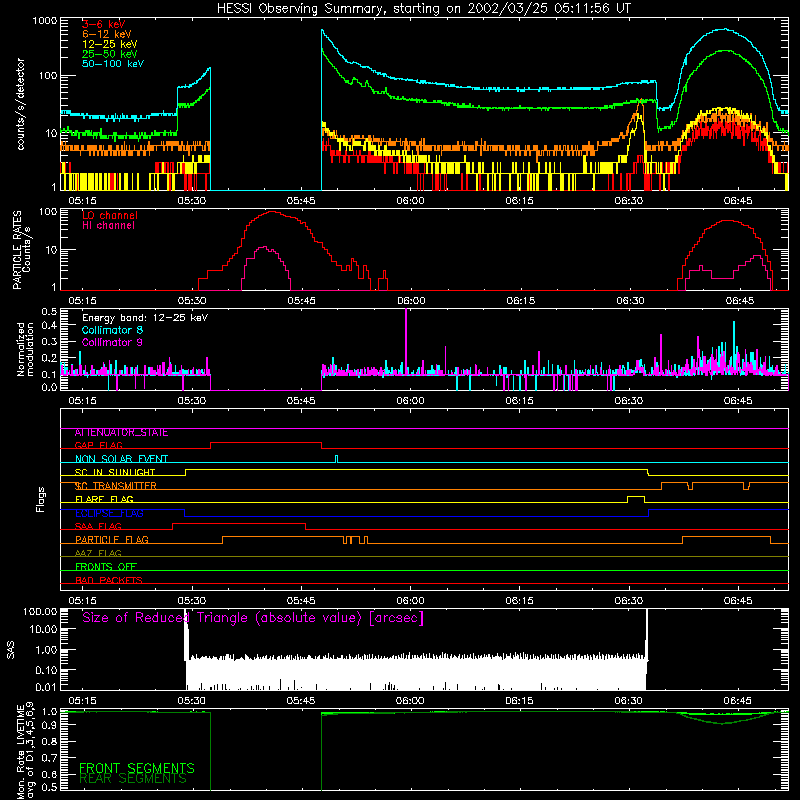Click the 0.01 tick label on the SAS axis

click(46, 687)
